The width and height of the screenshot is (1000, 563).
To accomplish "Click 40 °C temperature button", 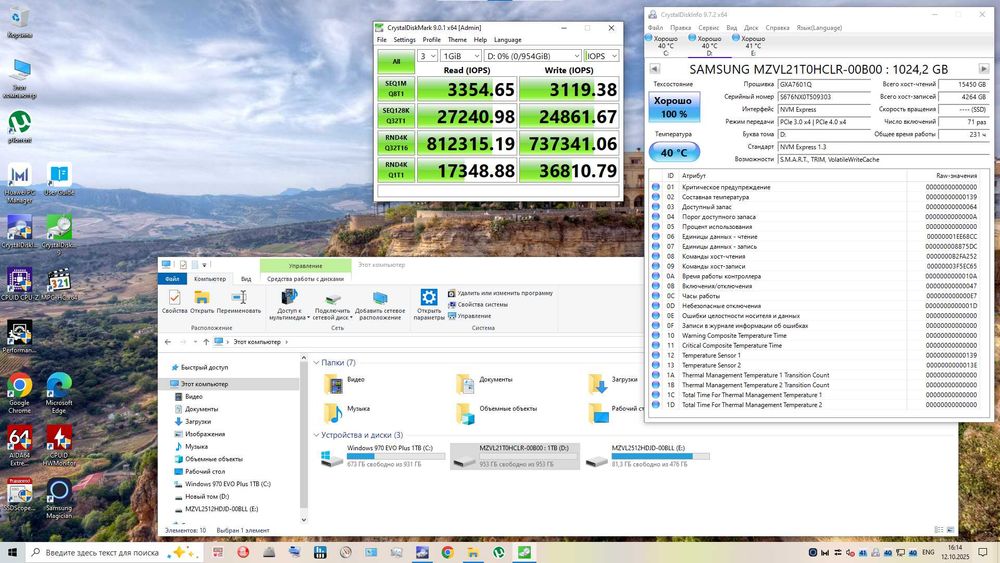I will click(674, 152).
